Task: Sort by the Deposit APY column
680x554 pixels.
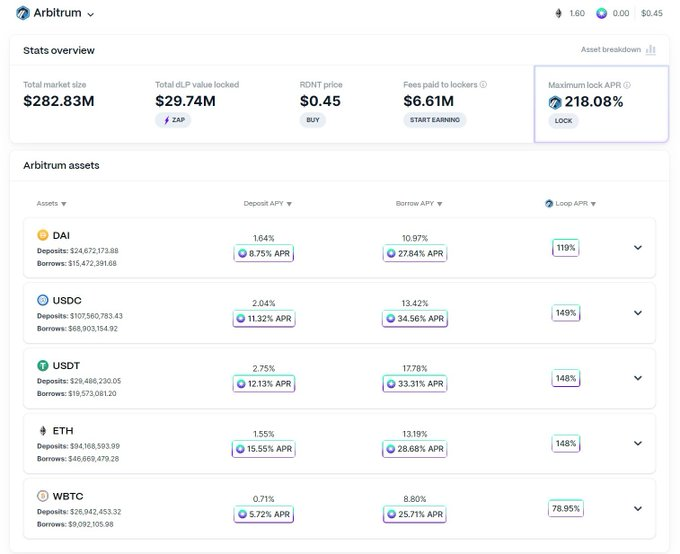Action: point(268,203)
